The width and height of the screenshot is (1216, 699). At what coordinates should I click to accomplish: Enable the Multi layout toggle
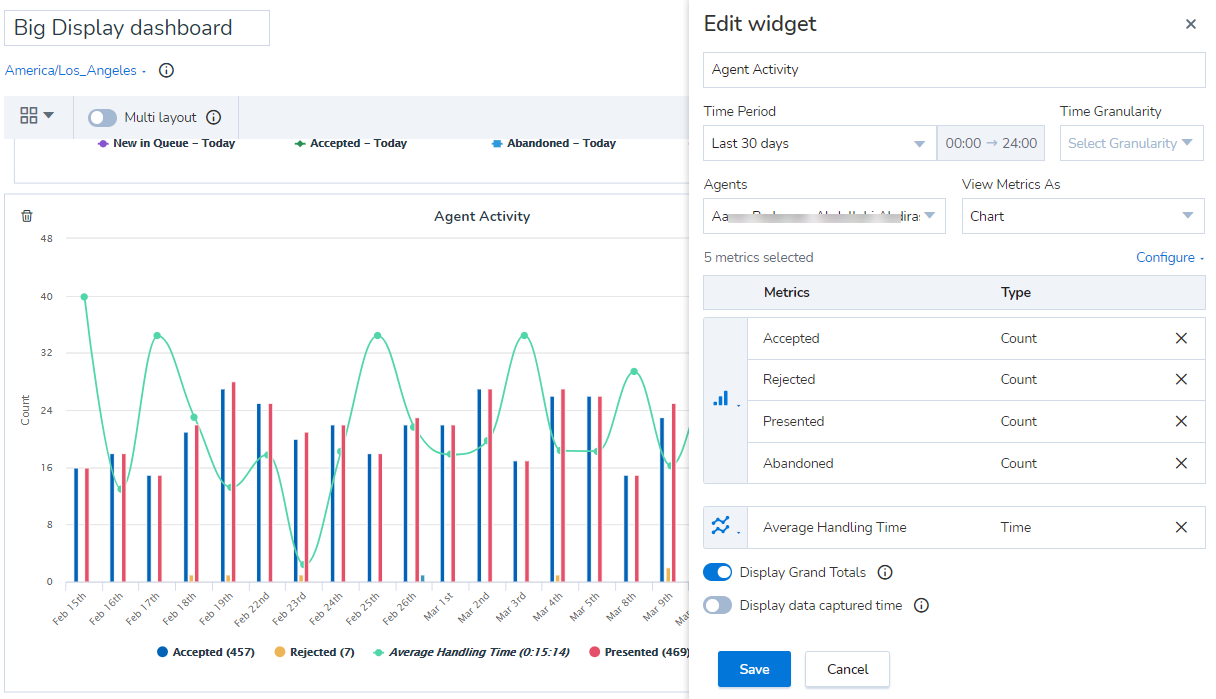point(102,118)
